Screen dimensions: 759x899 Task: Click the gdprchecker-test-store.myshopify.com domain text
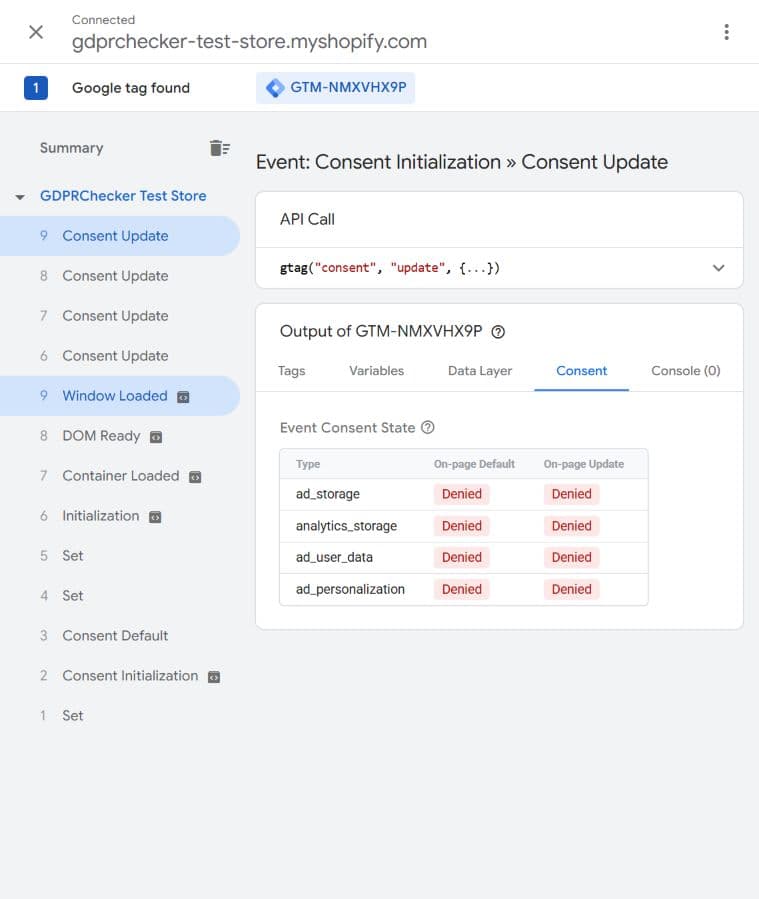click(x=249, y=42)
